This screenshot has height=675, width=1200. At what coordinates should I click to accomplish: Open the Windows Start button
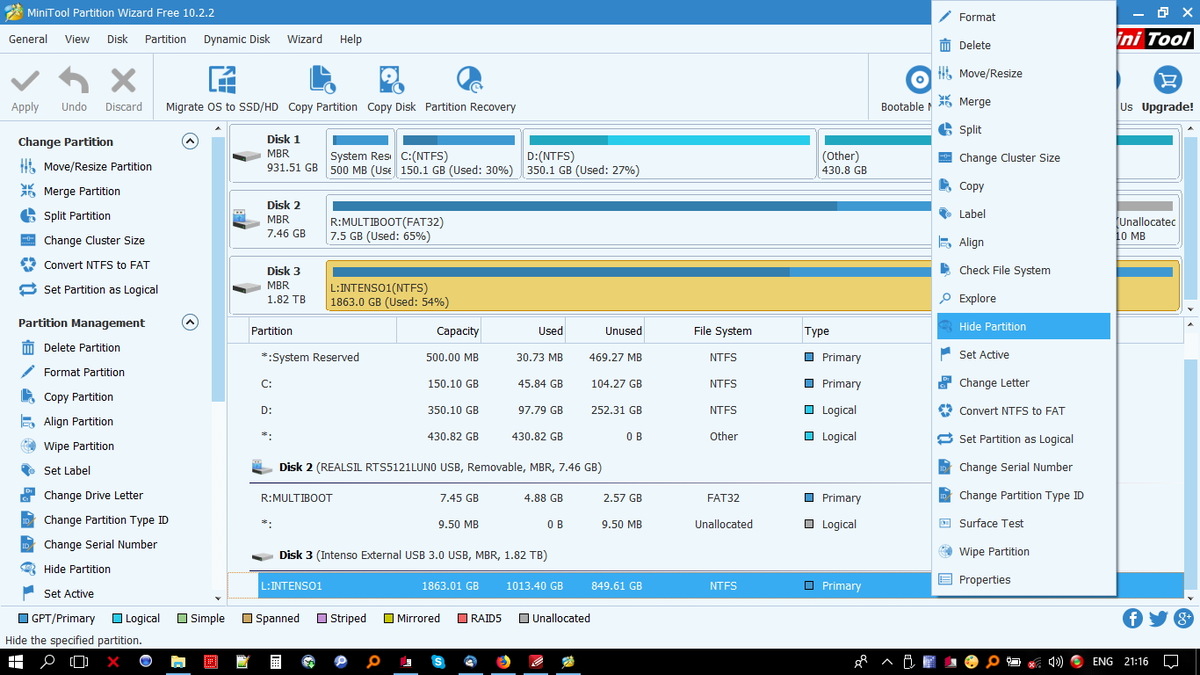click(15, 661)
